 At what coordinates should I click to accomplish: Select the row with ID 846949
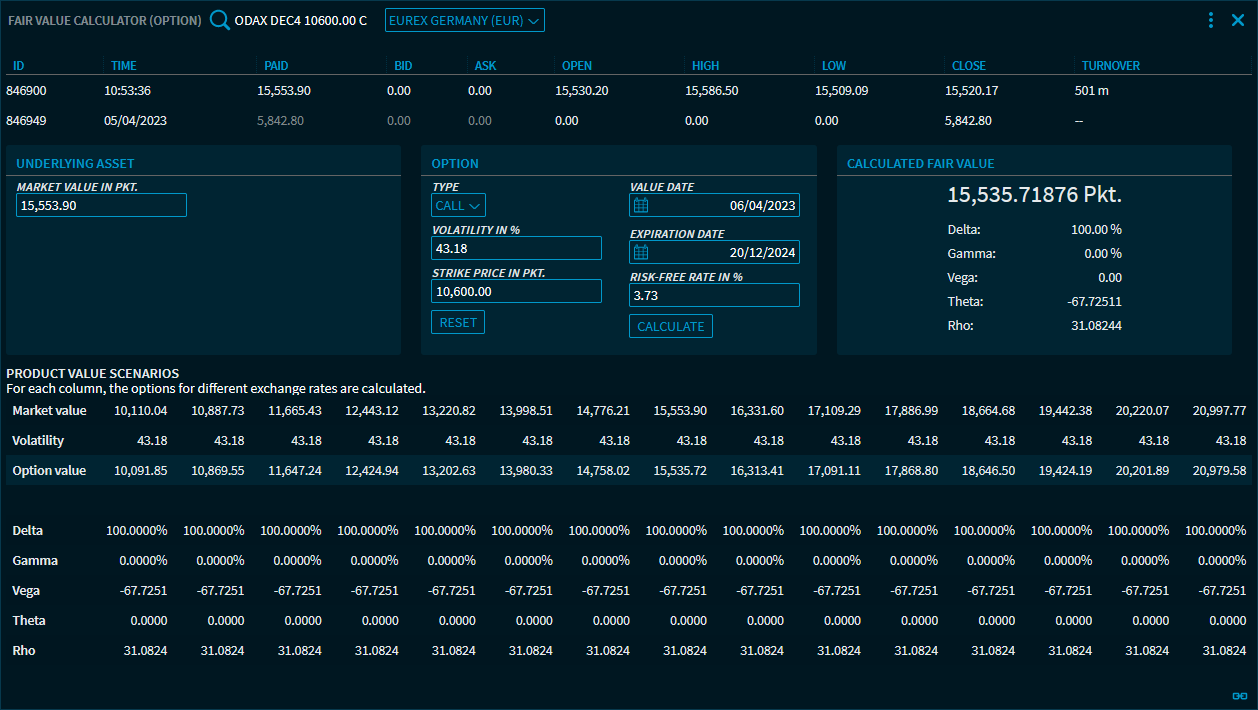[27, 120]
